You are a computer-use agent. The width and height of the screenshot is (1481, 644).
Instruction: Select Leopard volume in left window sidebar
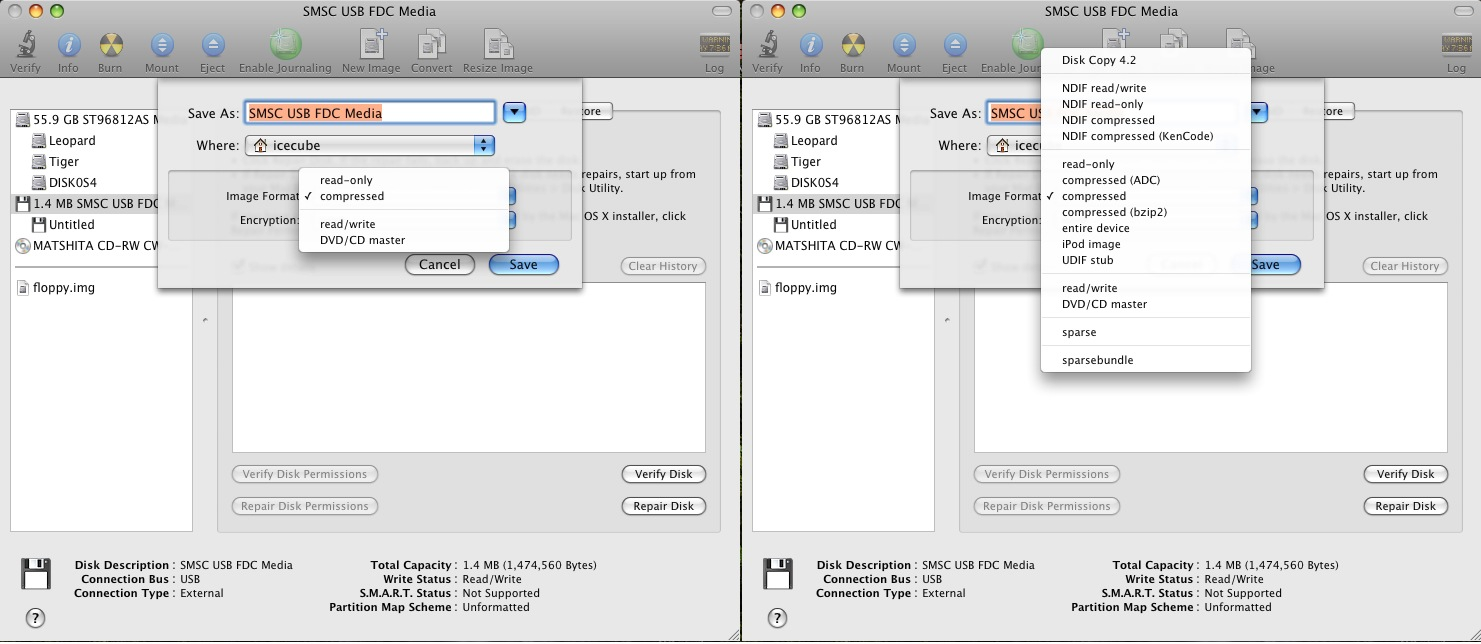tap(63, 141)
